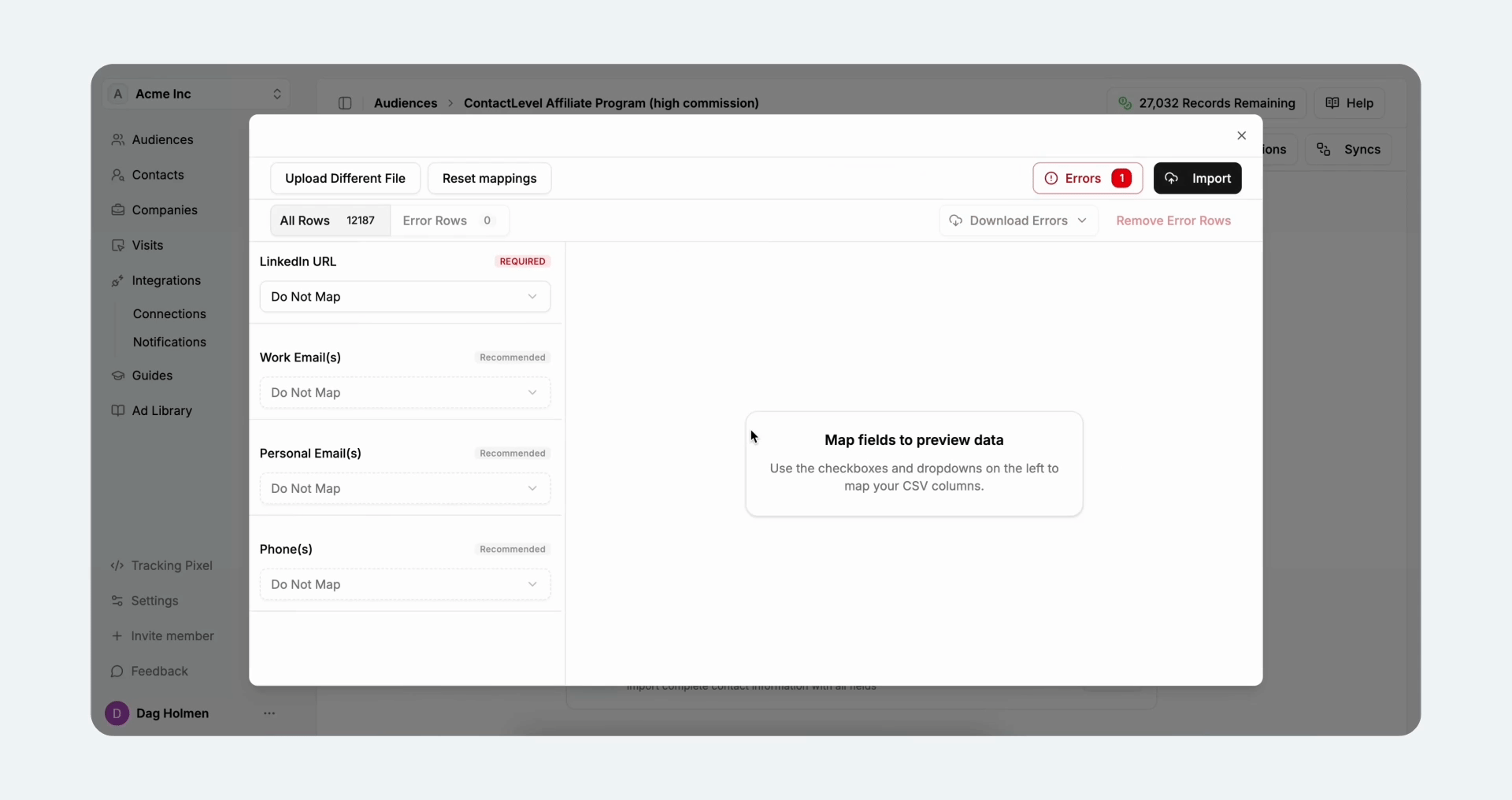Click the Upload Different File button

click(x=345, y=178)
